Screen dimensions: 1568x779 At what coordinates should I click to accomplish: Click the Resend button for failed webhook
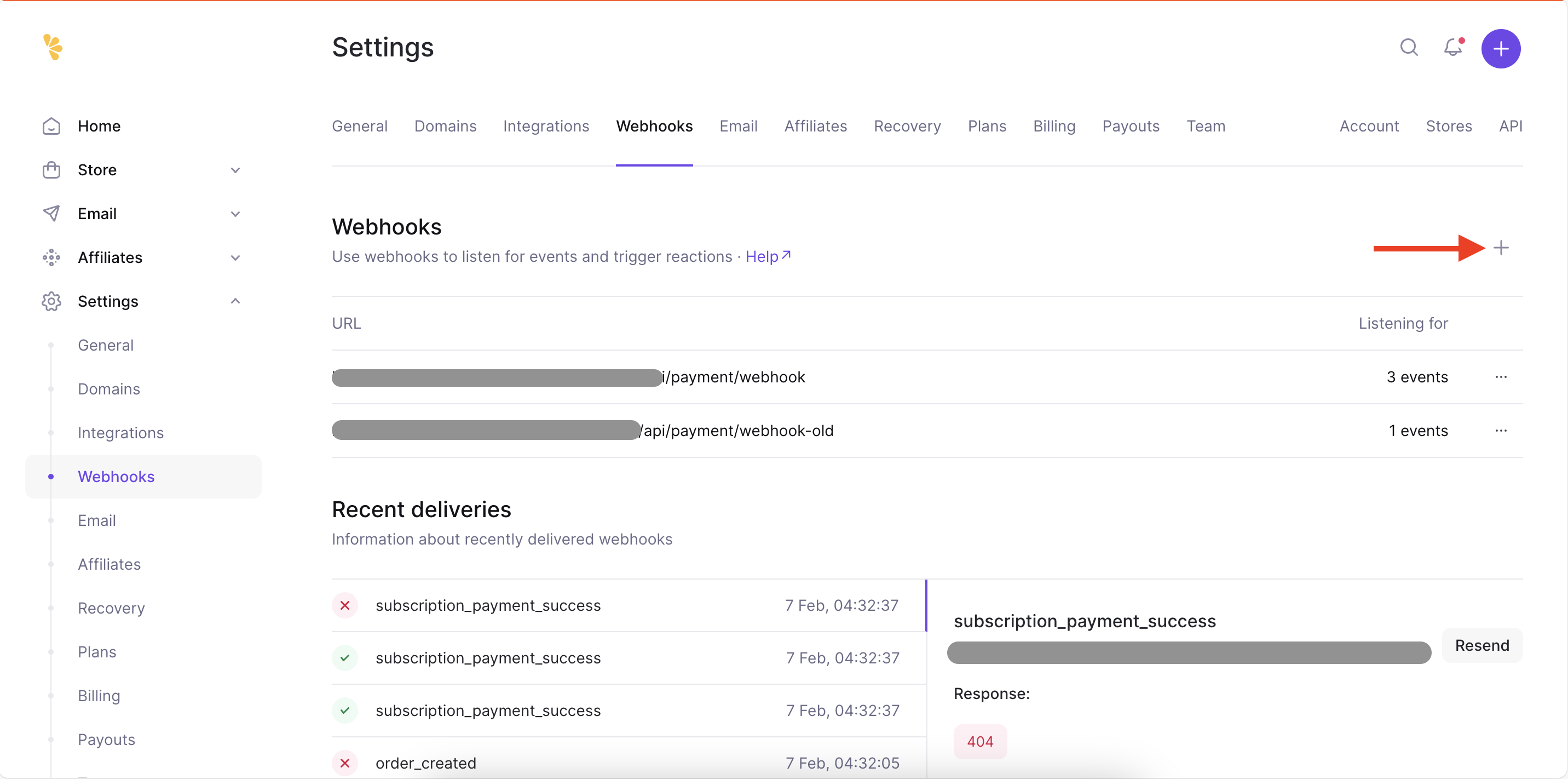[x=1483, y=645]
